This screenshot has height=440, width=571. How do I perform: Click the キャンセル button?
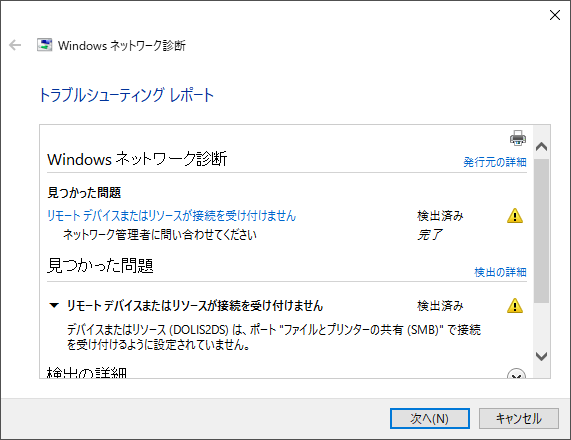[519, 418]
